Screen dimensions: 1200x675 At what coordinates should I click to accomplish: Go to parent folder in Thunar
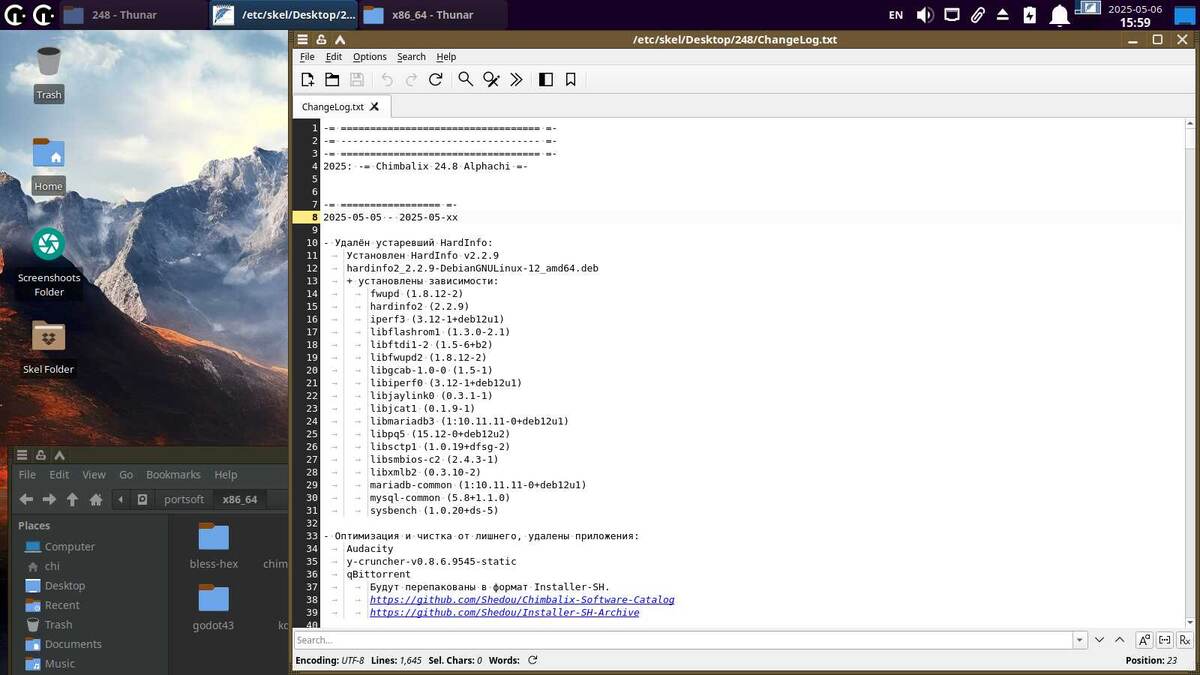tap(72, 499)
